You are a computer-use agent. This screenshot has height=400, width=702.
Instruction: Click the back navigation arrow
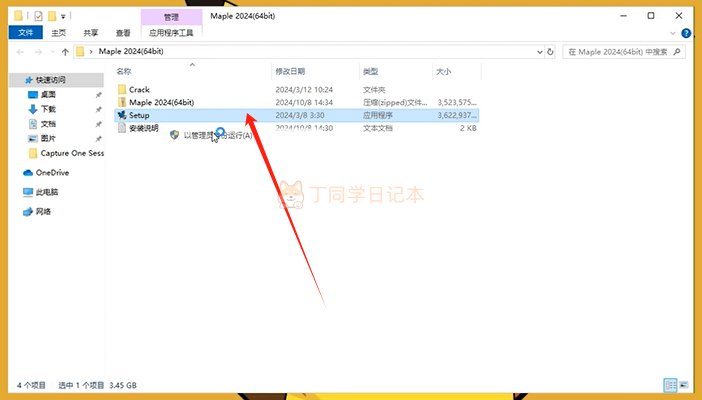click(x=20, y=52)
